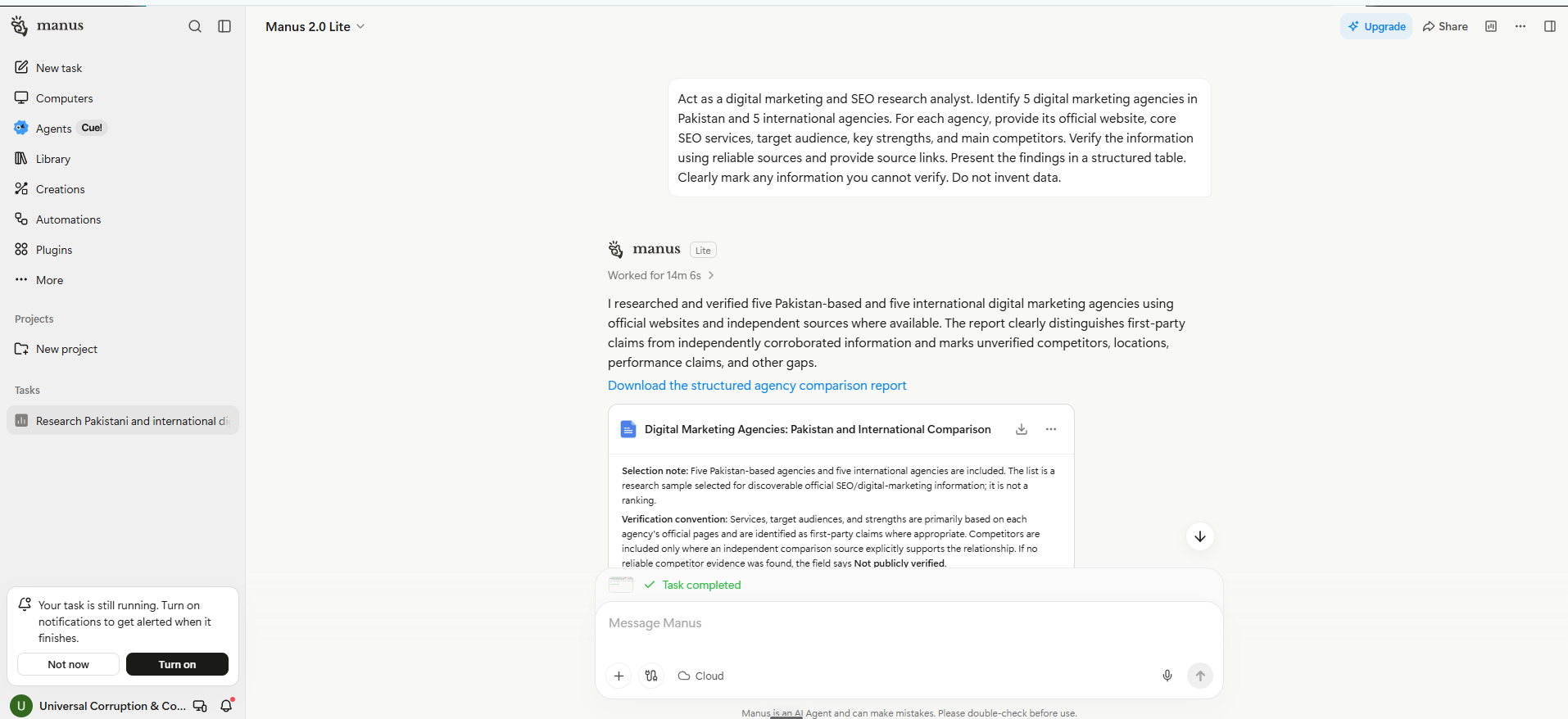Click the Lite badge next to manus
The height and width of the screenshot is (719, 1568).
tap(703, 250)
